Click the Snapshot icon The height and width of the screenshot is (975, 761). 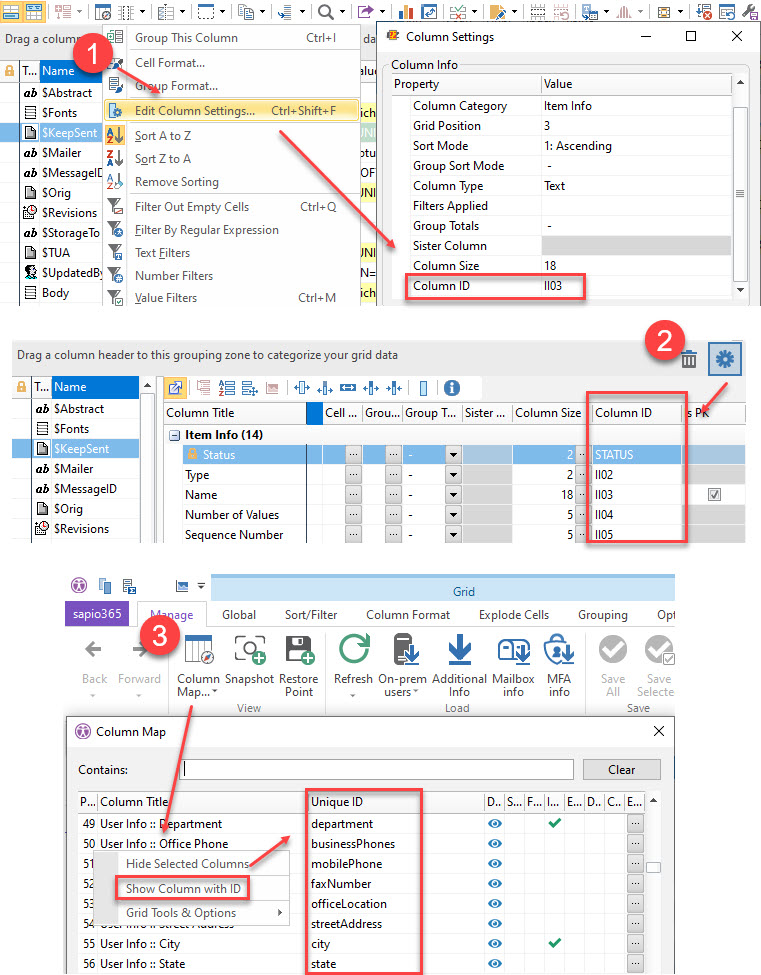[x=249, y=653]
